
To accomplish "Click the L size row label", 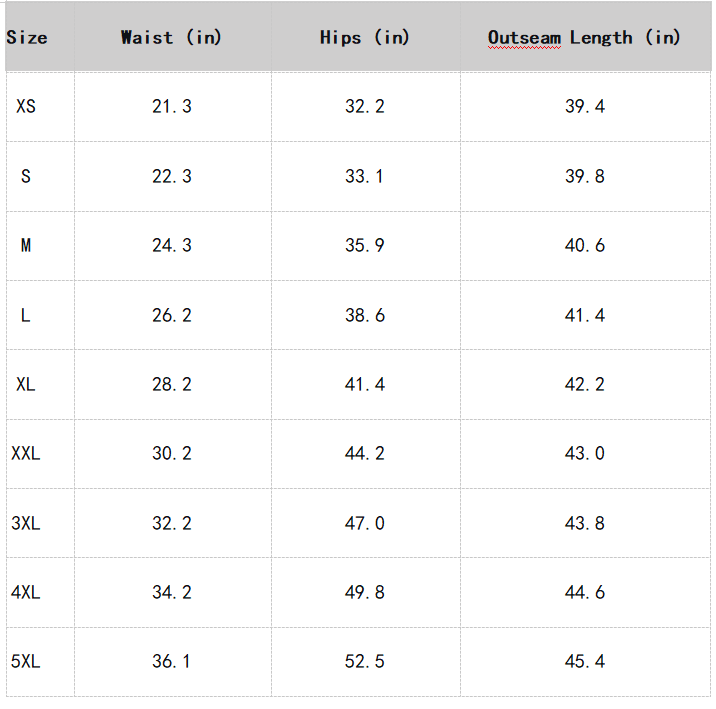I will click(26, 315).
